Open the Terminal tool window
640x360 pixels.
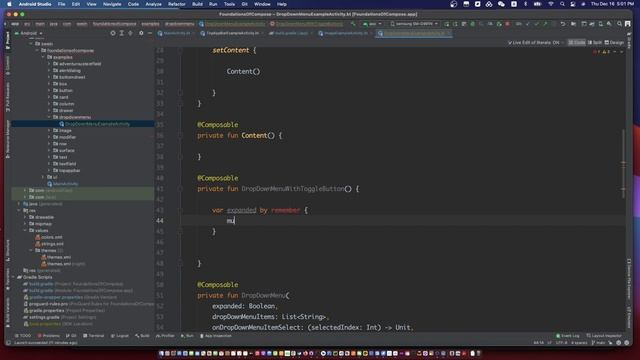pyautogui.click(x=93, y=336)
